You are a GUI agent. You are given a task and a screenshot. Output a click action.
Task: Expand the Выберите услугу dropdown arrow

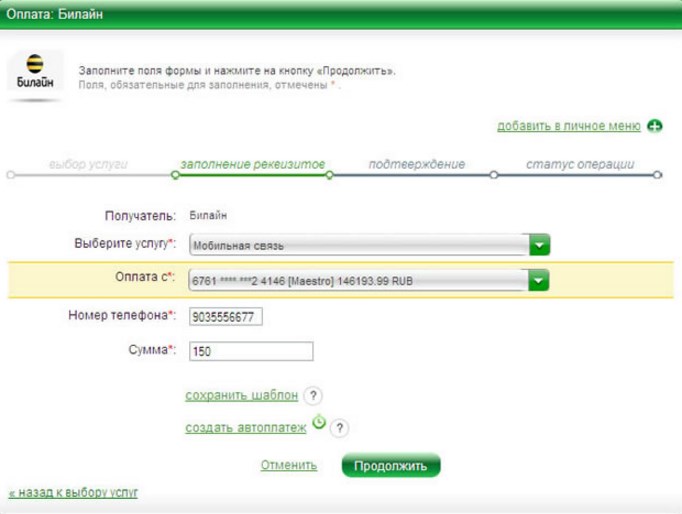point(539,245)
